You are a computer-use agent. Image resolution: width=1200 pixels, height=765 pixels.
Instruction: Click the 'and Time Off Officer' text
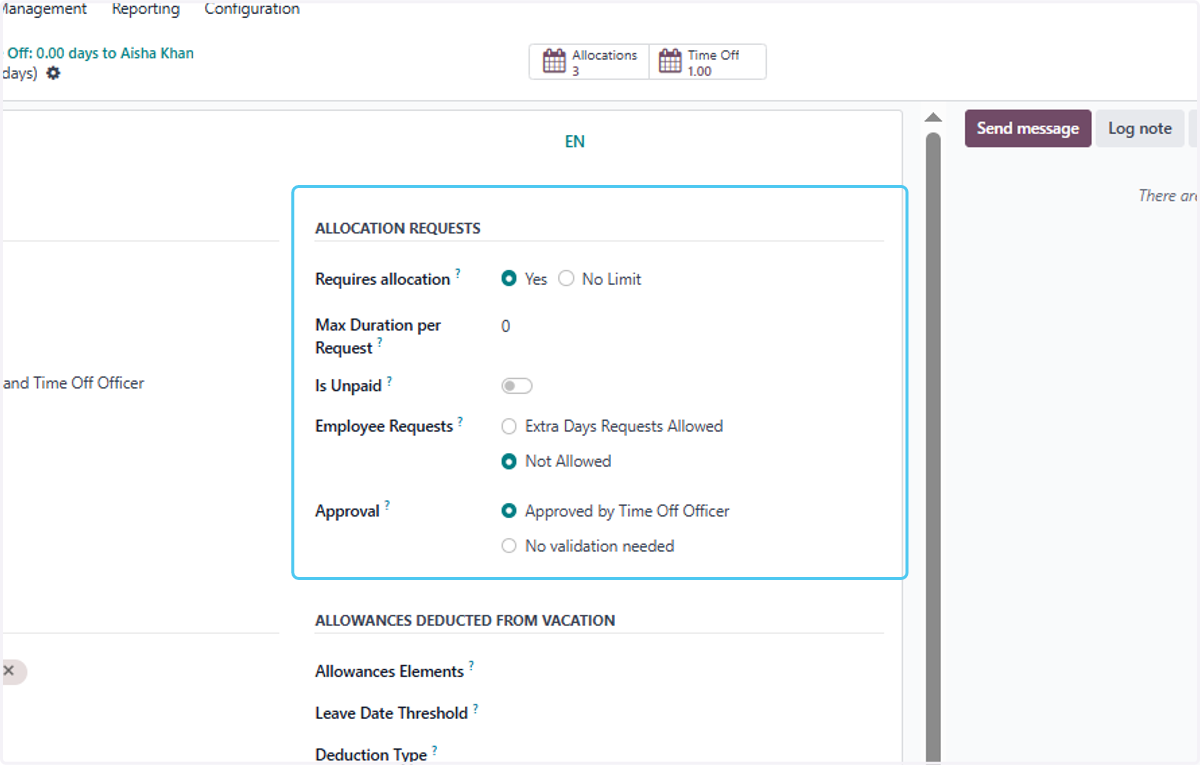[x=73, y=383]
